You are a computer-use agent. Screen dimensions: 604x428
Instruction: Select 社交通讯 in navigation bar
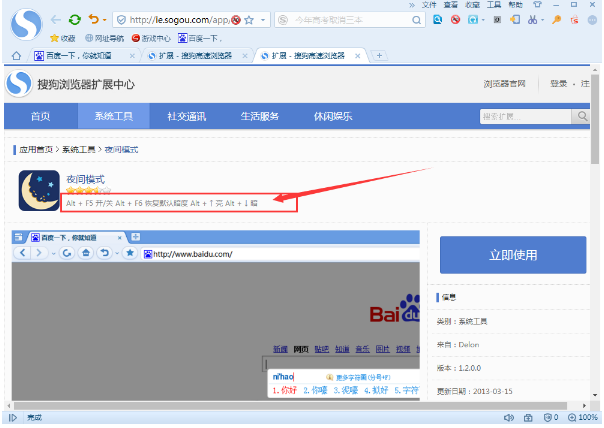[x=187, y=116]
